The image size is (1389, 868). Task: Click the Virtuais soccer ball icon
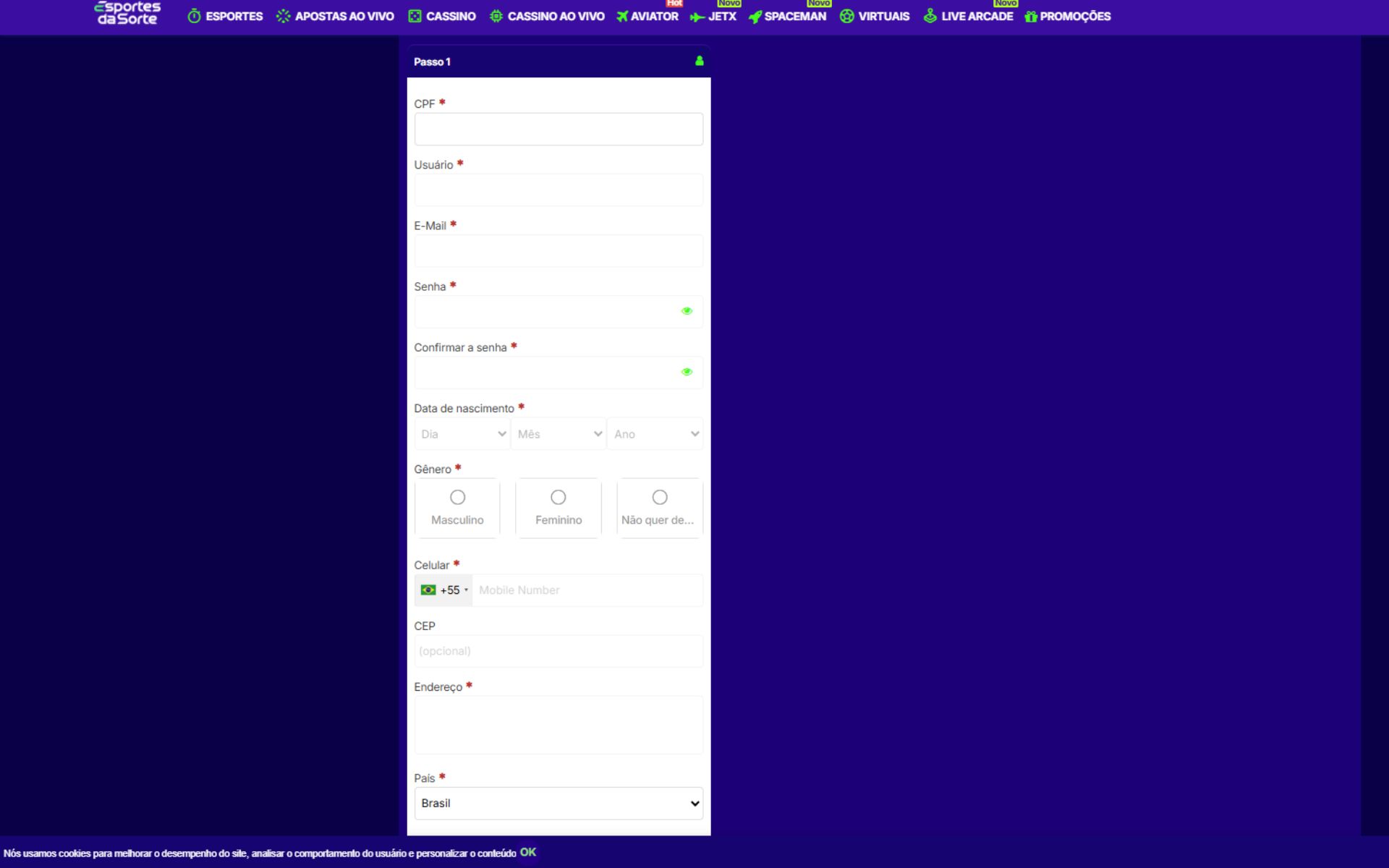(x=846, y=16)
